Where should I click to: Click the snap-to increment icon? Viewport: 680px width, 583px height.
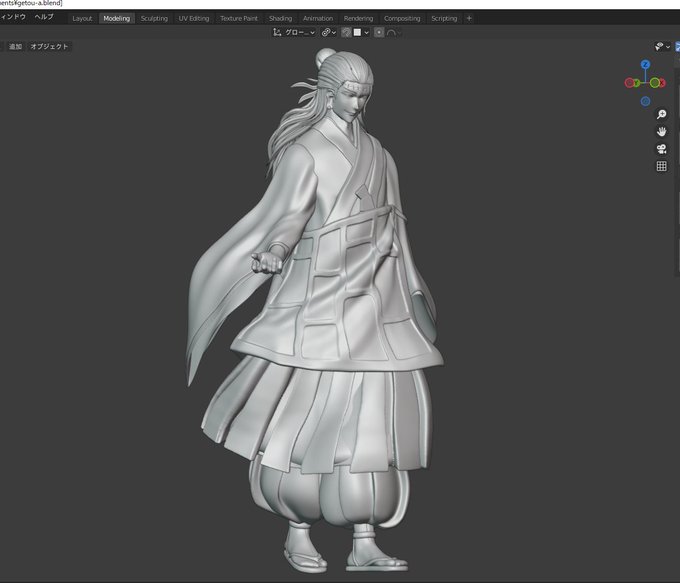(357, 33)
